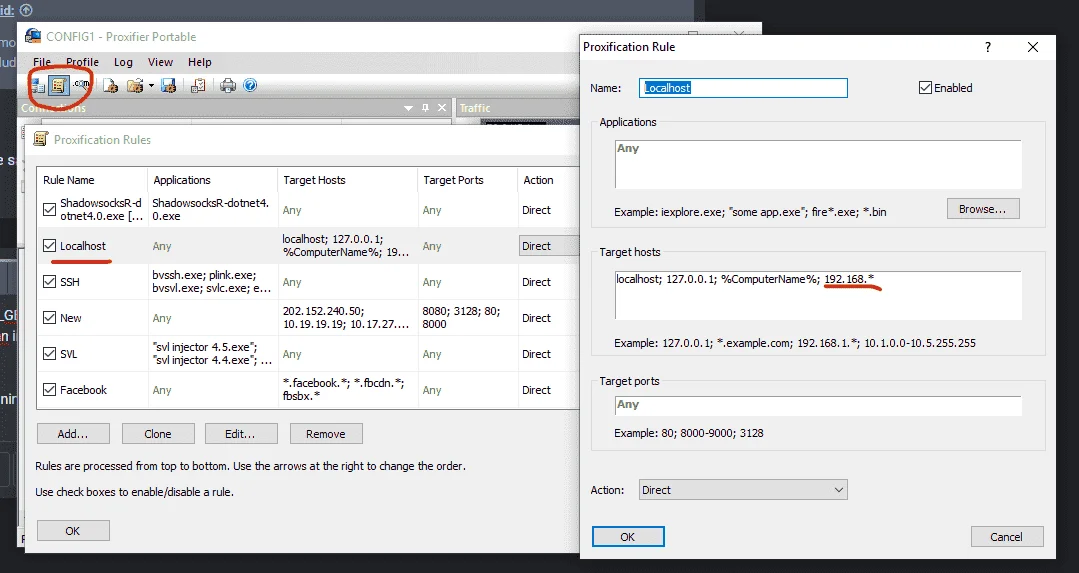1079x573 pixels.
Task: Switch to the Traffic pane tab
Action: tap(475, 108)
